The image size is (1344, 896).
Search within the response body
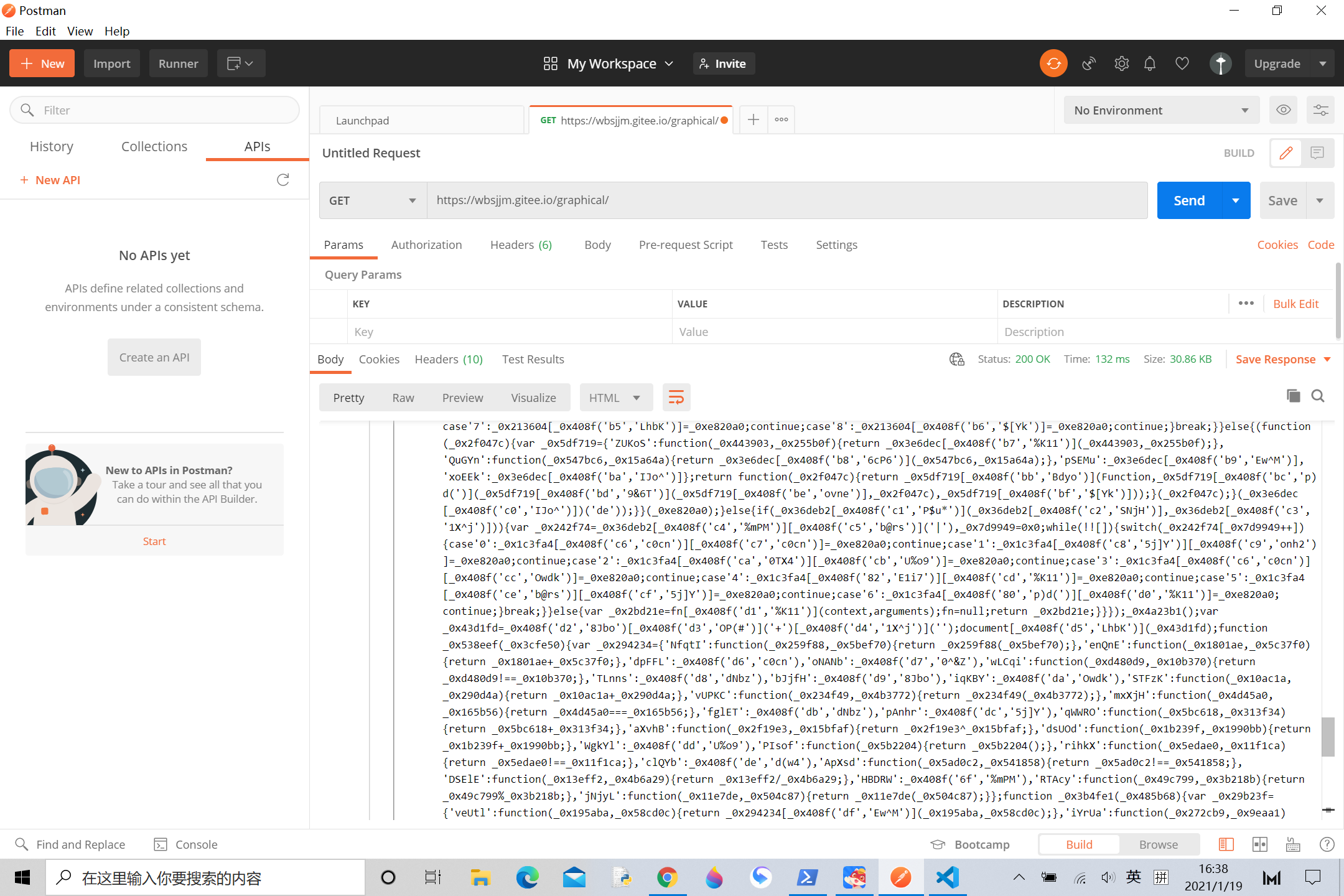(x=1318, y=396)
